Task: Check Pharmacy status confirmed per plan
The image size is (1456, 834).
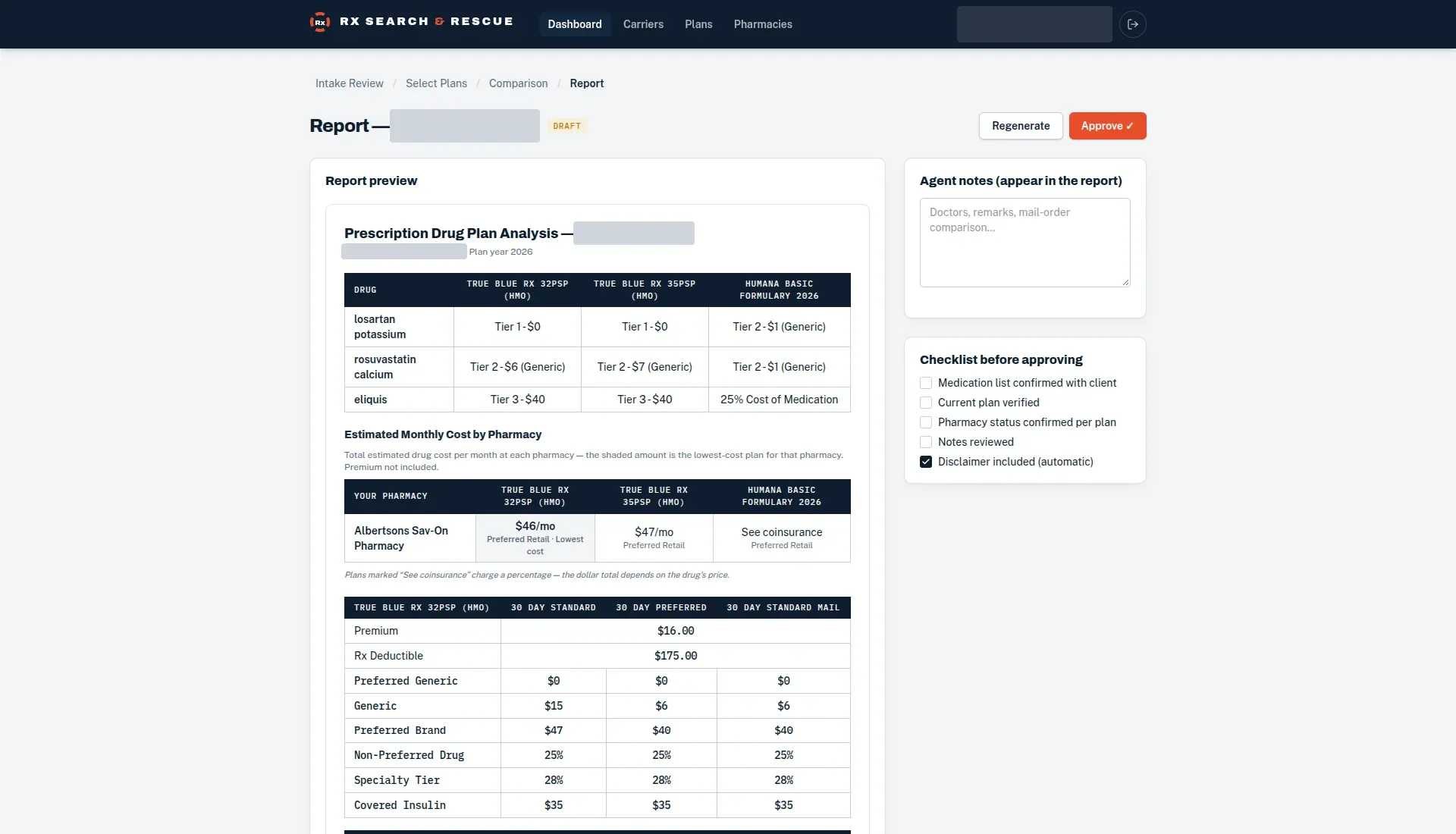Action: (x=926, y=422)
